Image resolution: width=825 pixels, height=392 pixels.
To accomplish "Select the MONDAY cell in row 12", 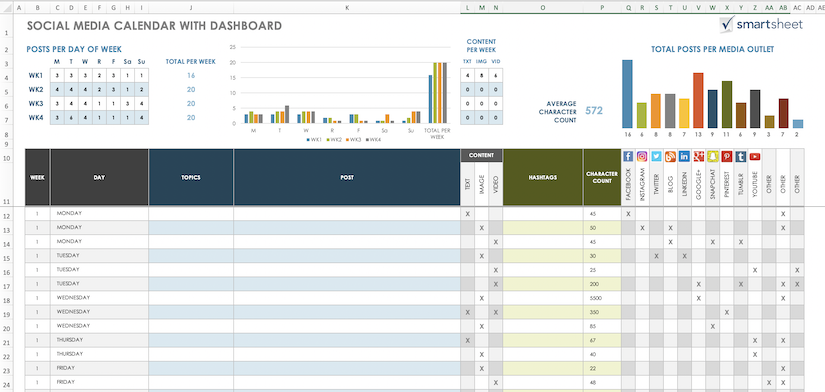I will (99, 214).
